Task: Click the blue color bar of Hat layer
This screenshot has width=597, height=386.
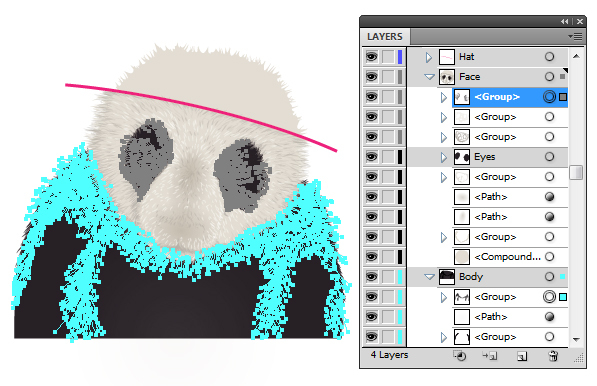Action: pos(400,57)
